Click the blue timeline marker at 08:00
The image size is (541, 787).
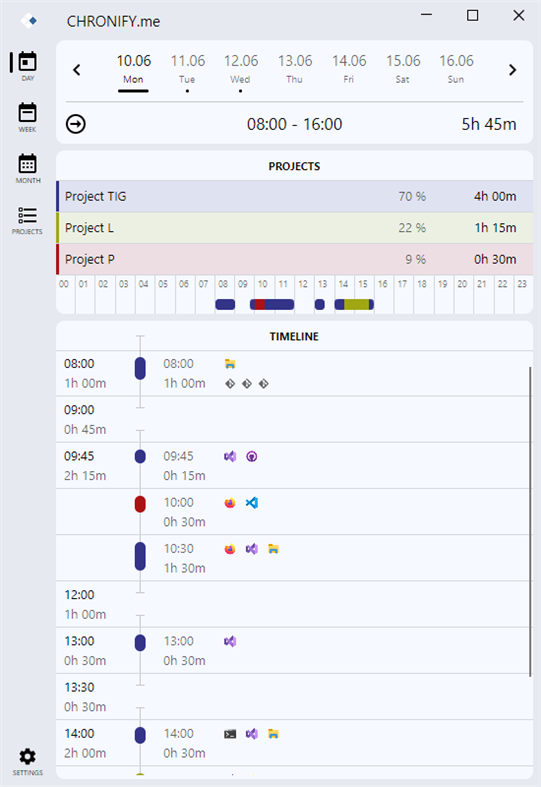[x=140, y=368]
